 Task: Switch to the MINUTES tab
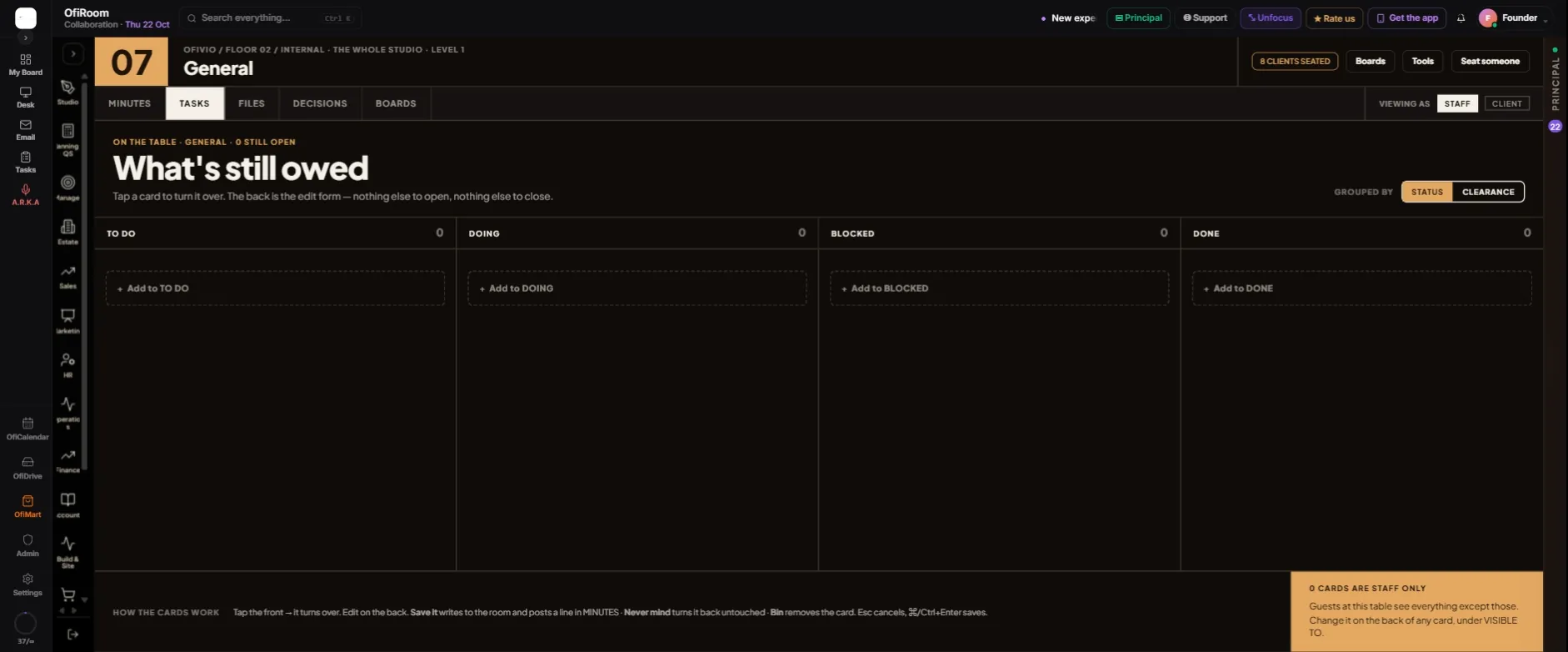(129, 103)
